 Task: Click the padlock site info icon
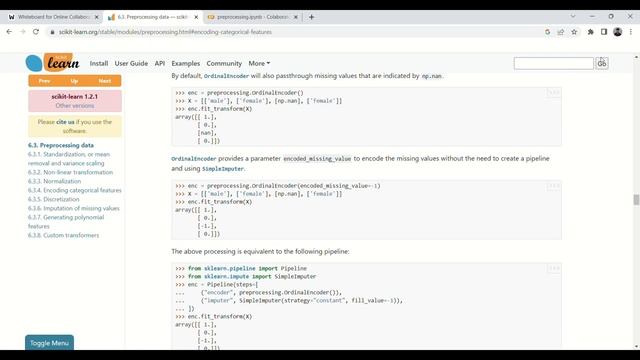(x=52, y=32)
